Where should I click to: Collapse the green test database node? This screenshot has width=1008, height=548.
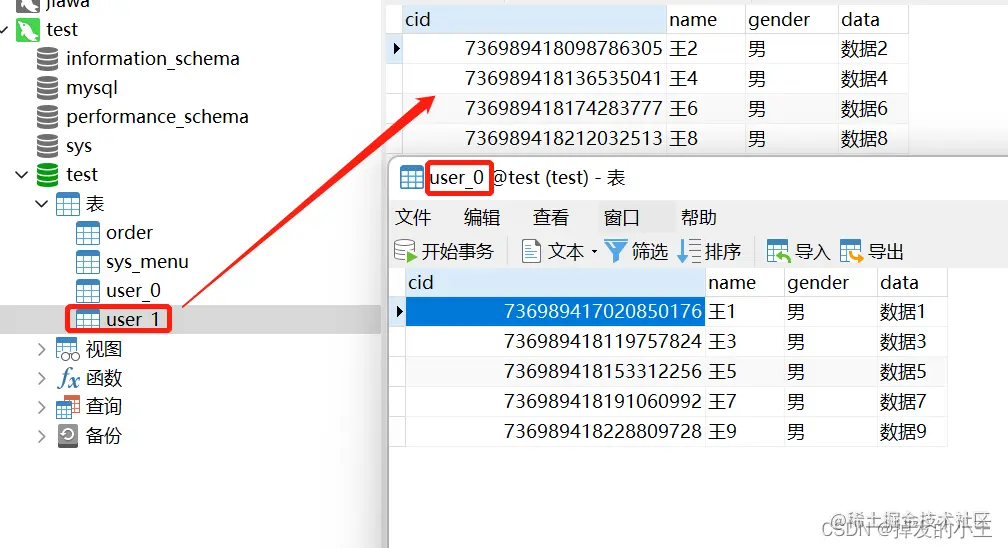(21, 174)
